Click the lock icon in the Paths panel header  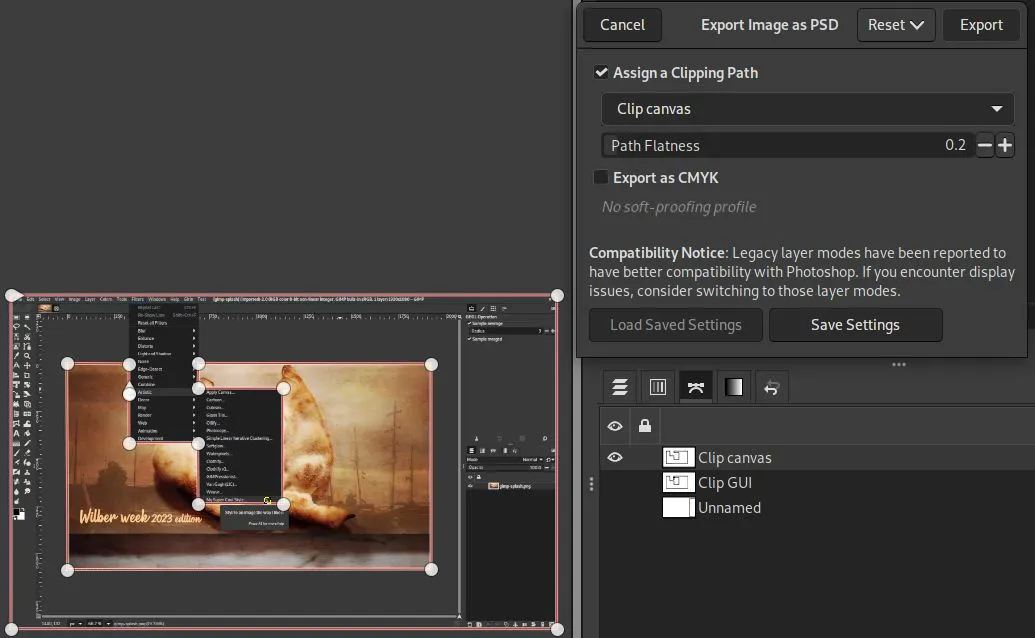coord(644,425)
